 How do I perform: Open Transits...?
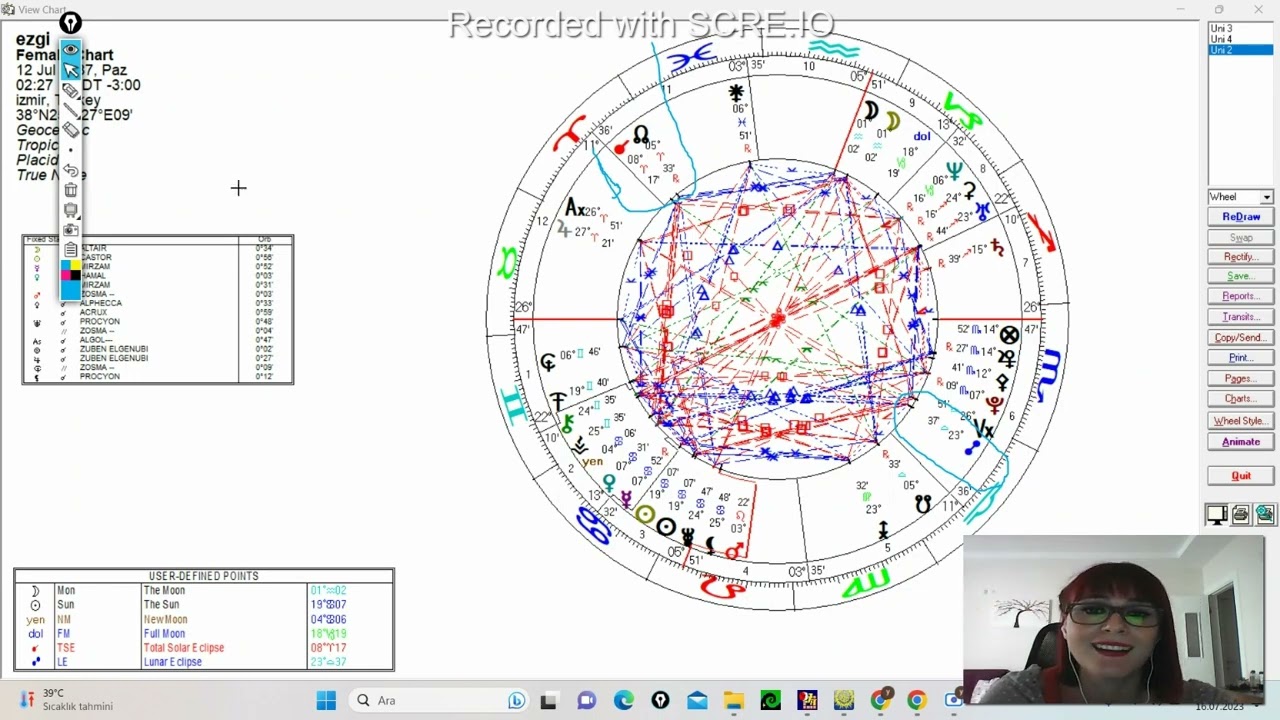click(1240, 317)
